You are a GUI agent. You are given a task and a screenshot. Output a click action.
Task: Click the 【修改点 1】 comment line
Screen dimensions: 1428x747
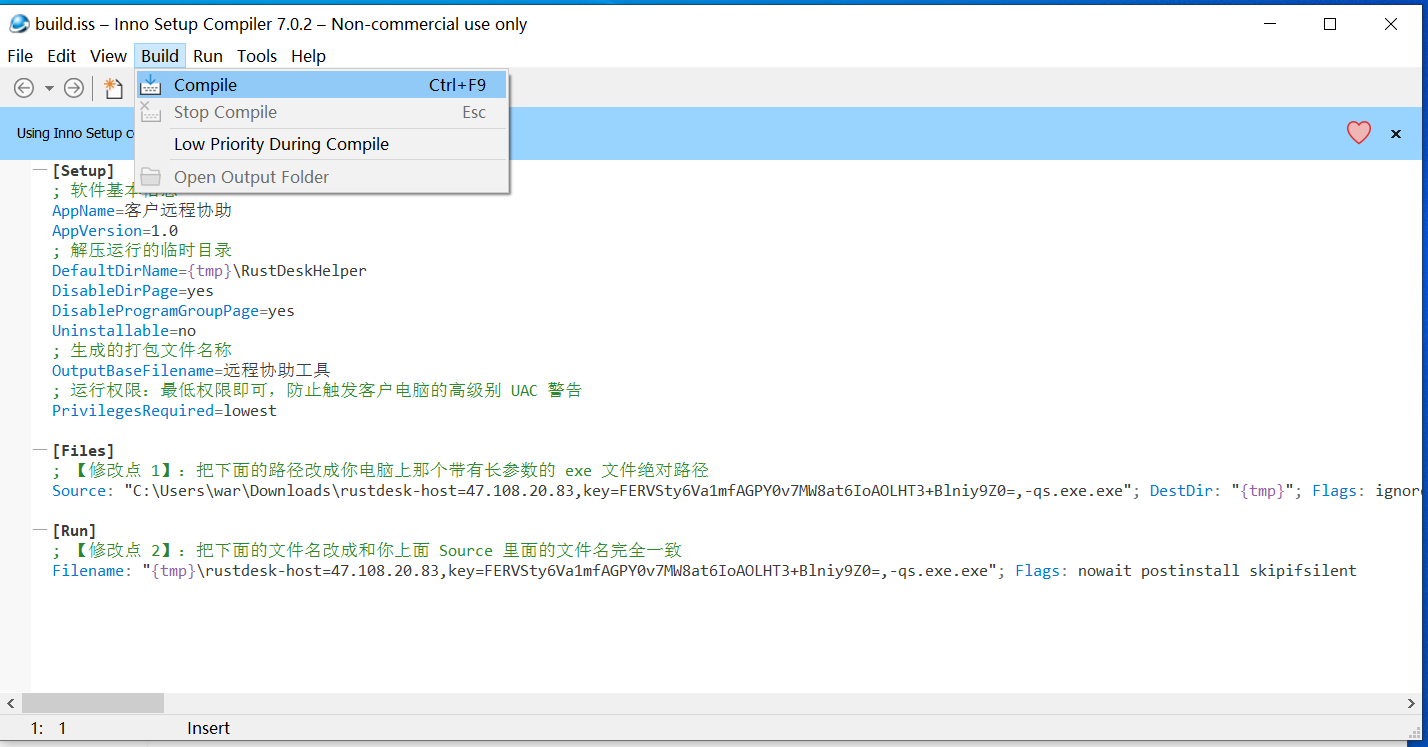[380, 471]
